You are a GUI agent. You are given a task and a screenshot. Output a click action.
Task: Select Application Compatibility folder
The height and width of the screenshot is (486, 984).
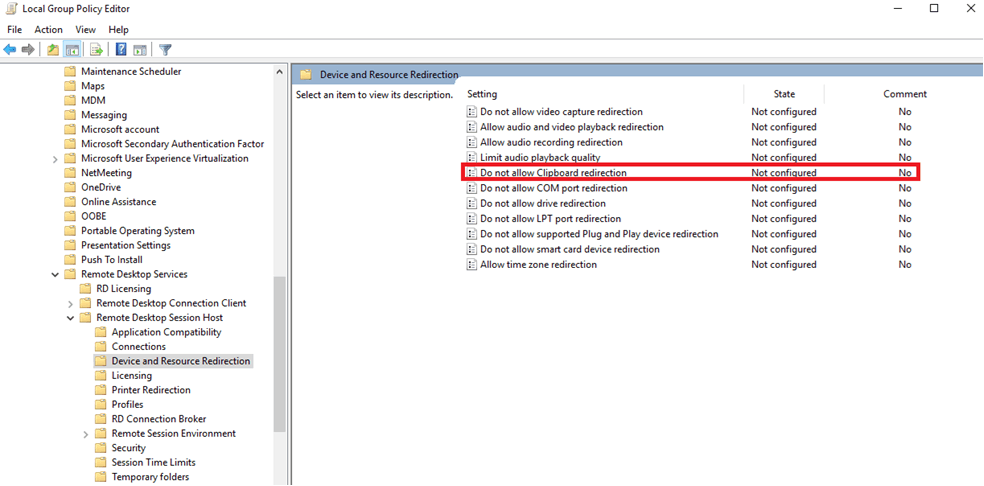point(166,332)
